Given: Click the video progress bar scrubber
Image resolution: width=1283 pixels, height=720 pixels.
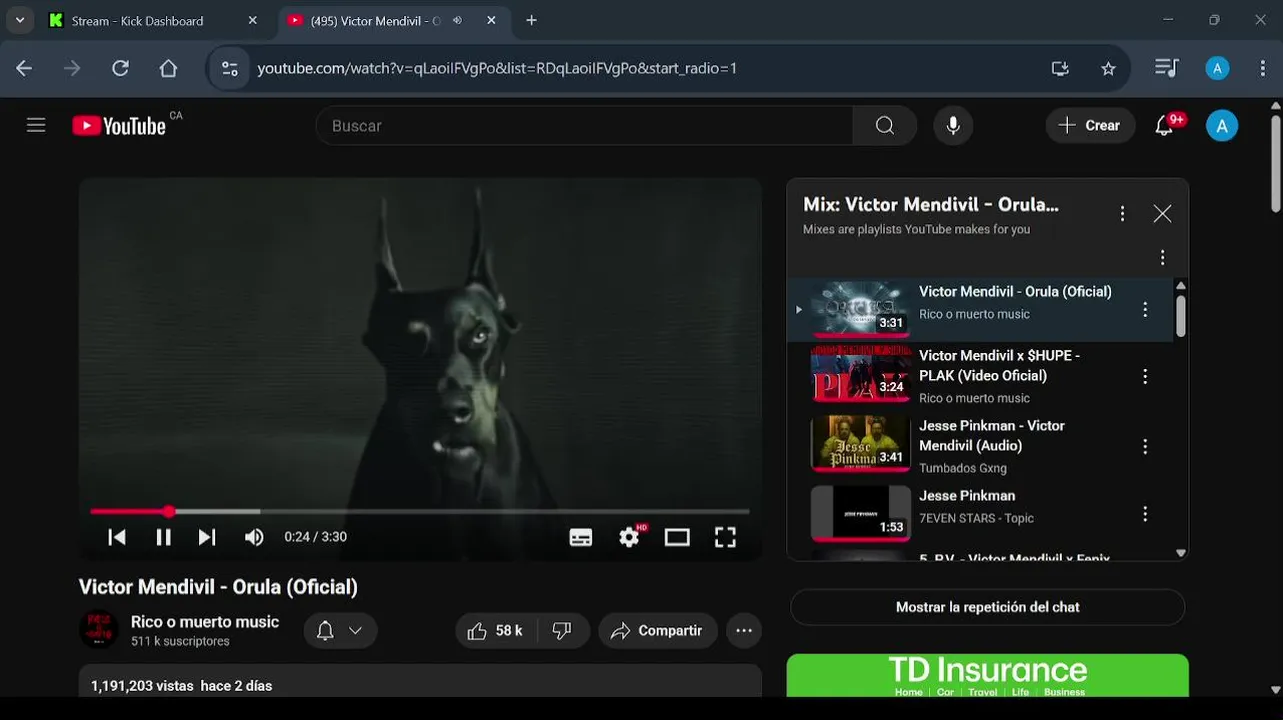Looking at the screenshot, I should pos(169,511).
